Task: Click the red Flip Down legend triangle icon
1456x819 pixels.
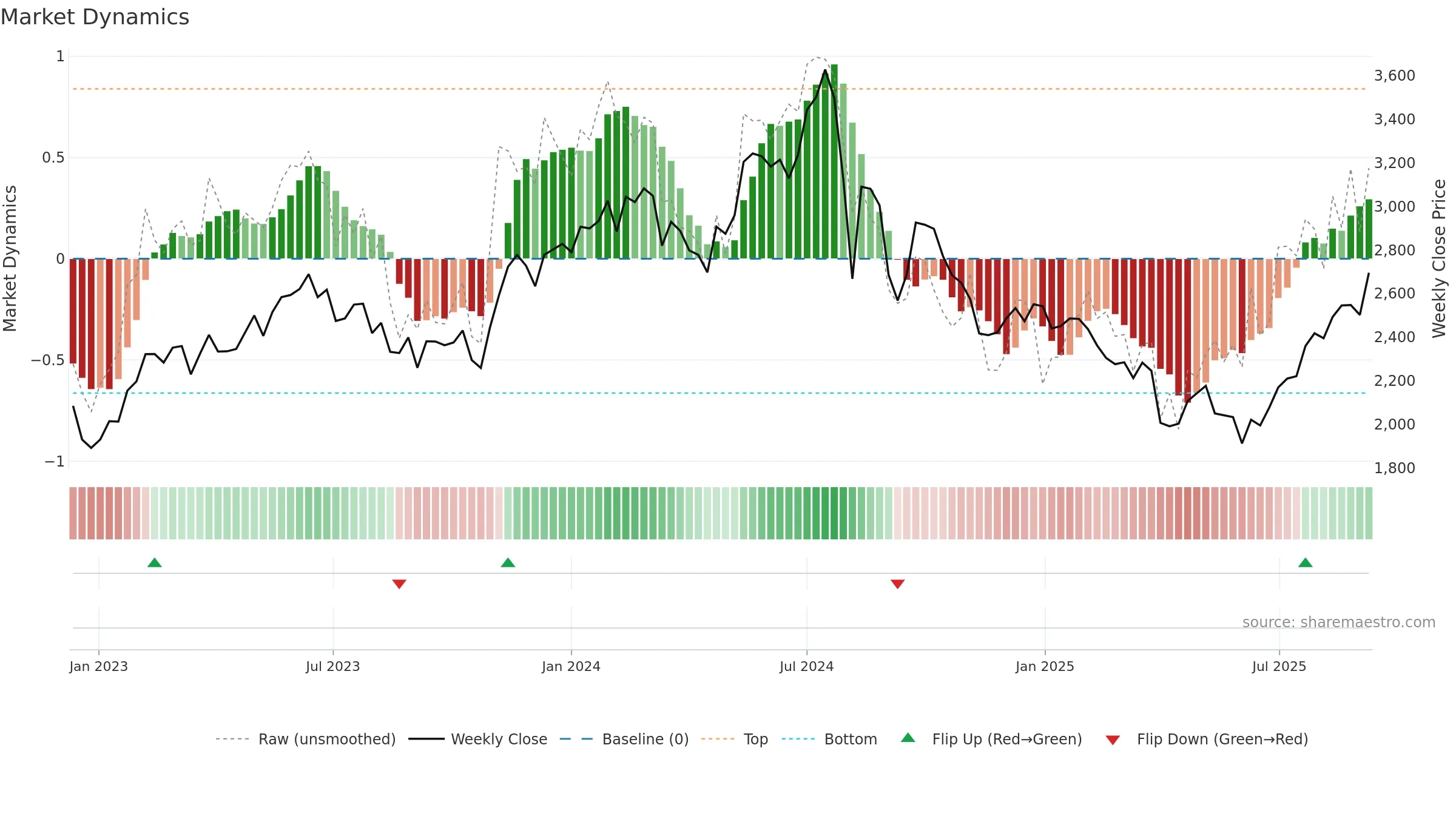Action: [1113, 740]
